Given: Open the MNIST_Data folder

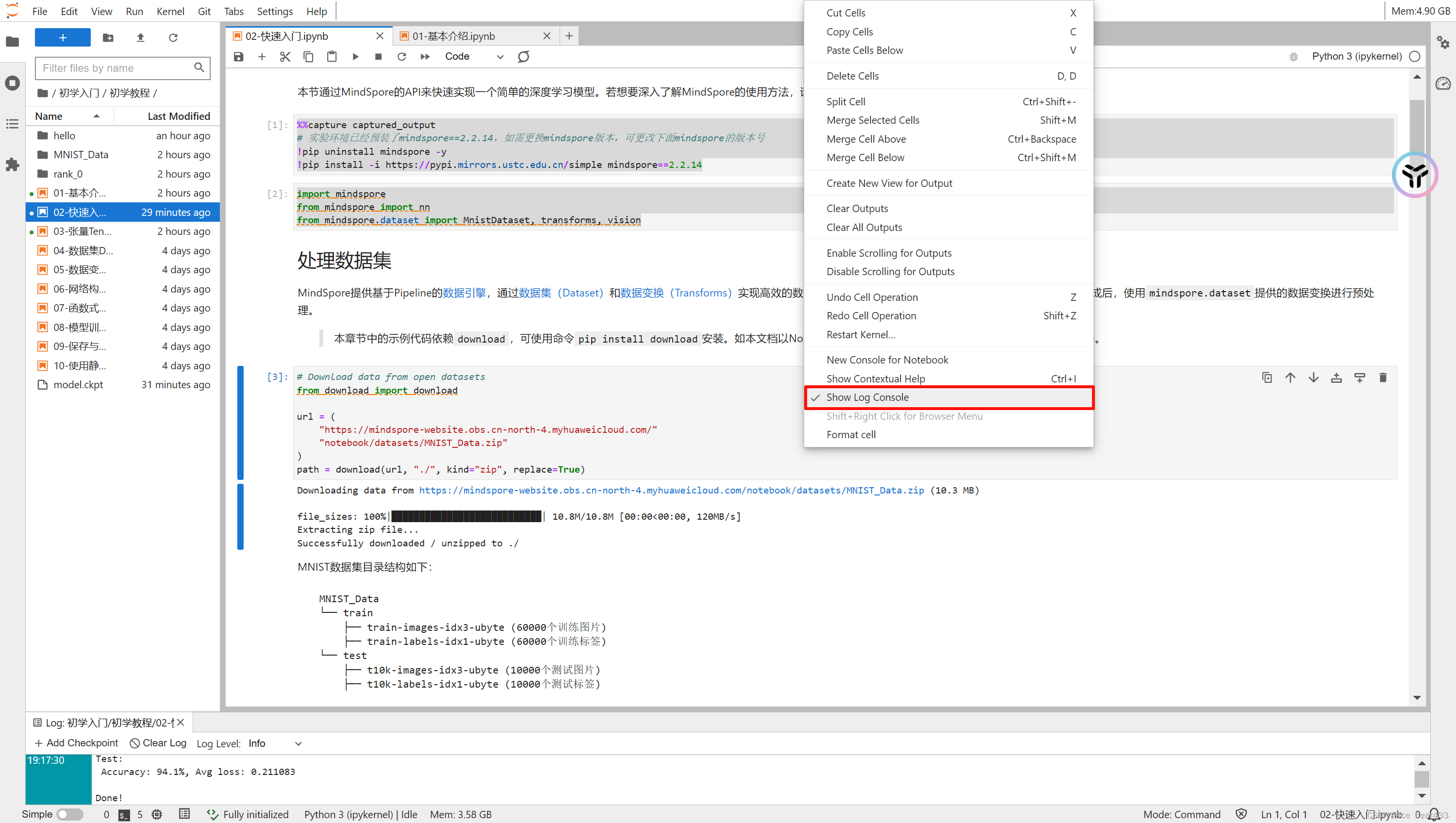Looking at the screenshot, I should click(123, 155).
